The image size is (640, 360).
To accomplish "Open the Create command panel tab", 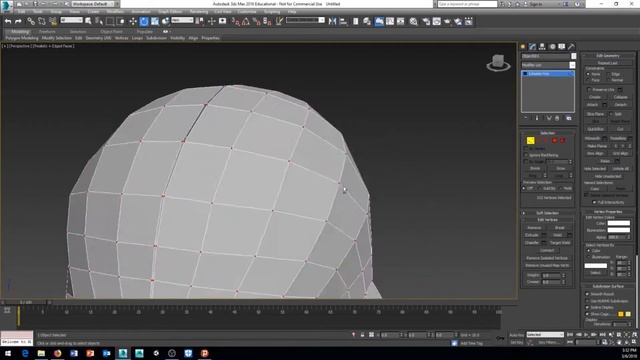I will [523, 47].
